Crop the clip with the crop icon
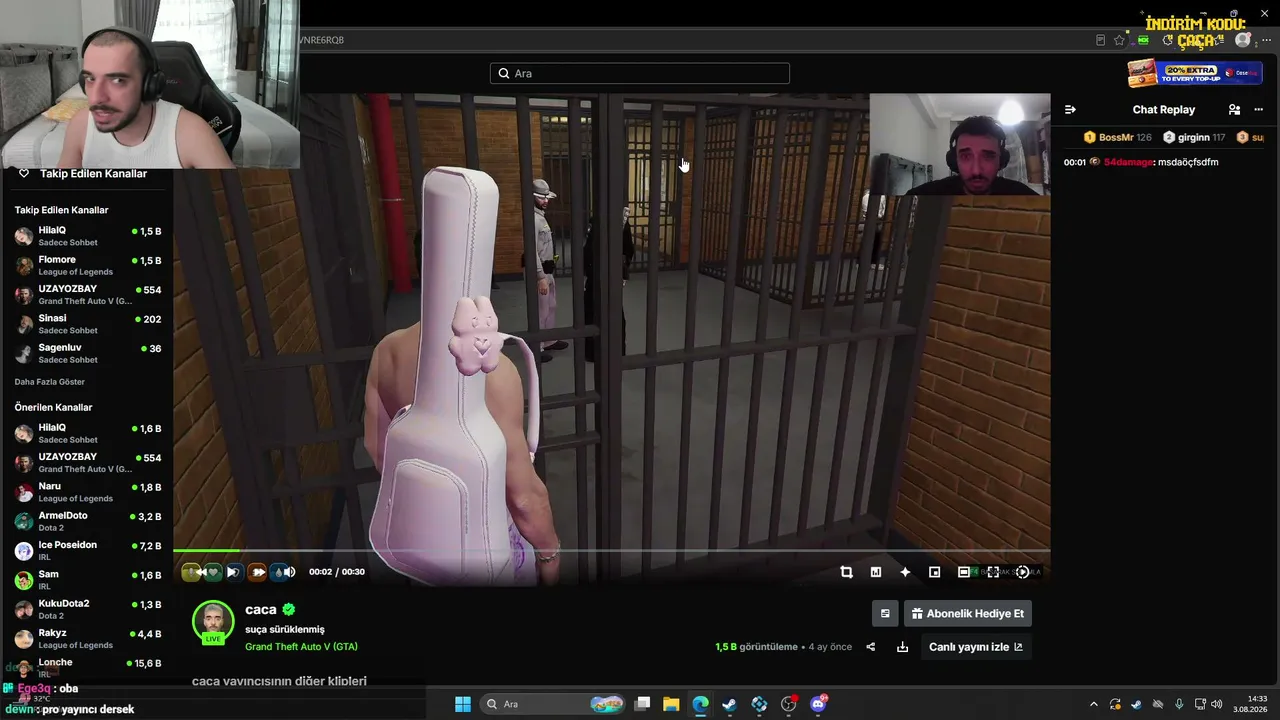This screenshot has width=1280, height=720. pos(846,572)
